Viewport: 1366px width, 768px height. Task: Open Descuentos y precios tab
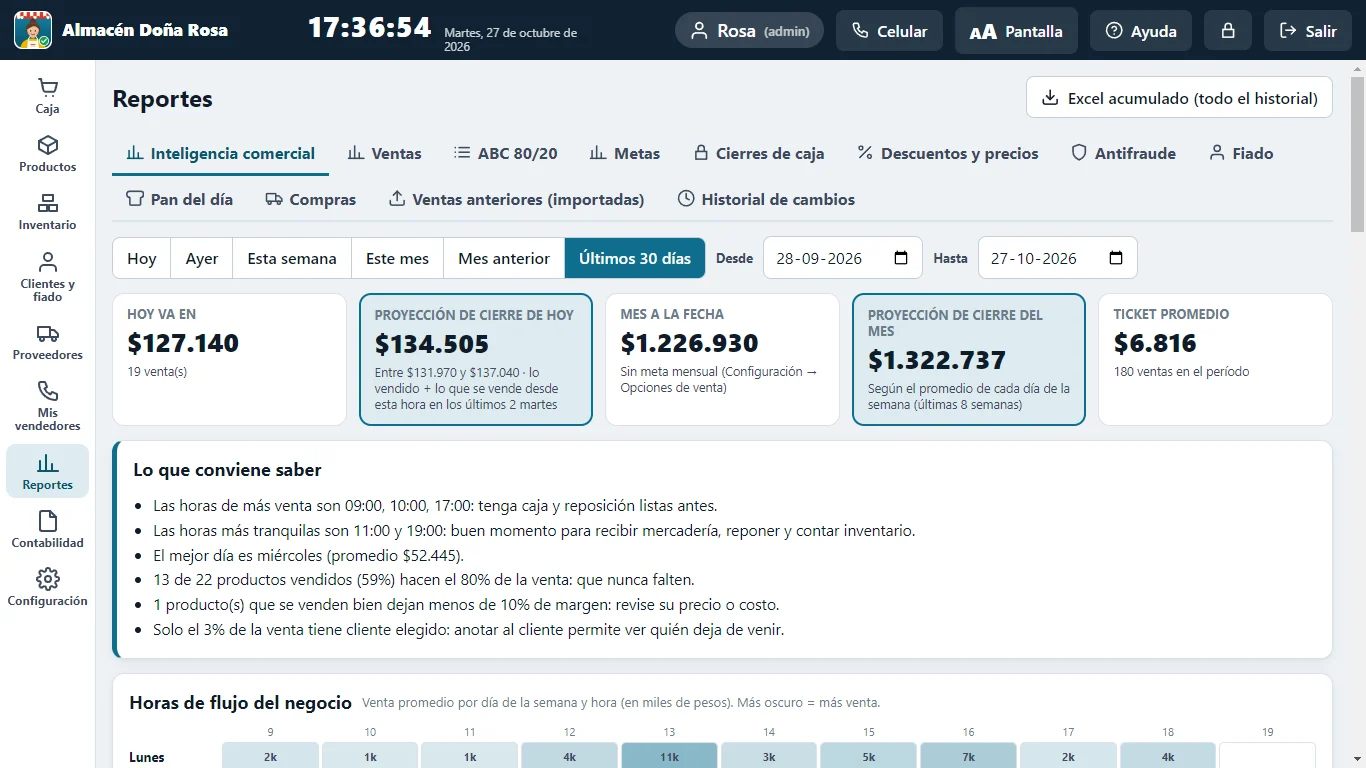(947, 154)
